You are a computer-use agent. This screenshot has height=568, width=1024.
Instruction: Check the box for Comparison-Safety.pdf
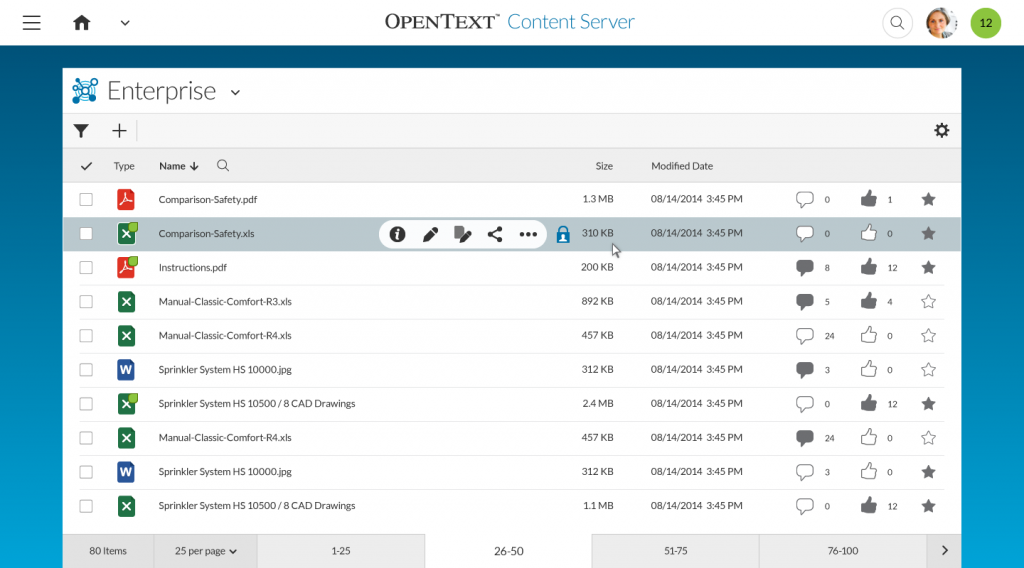[x=86, y=199]
